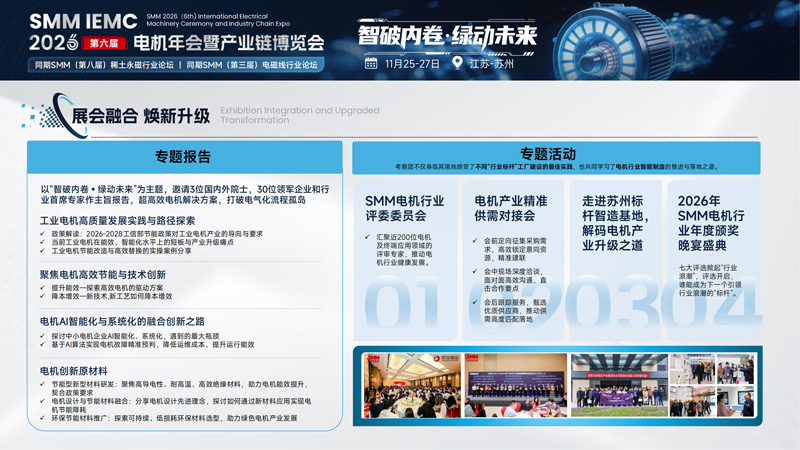Select the 专题报告 panel header
This screenshot has height=450, width=800.
tap(184, 157)
